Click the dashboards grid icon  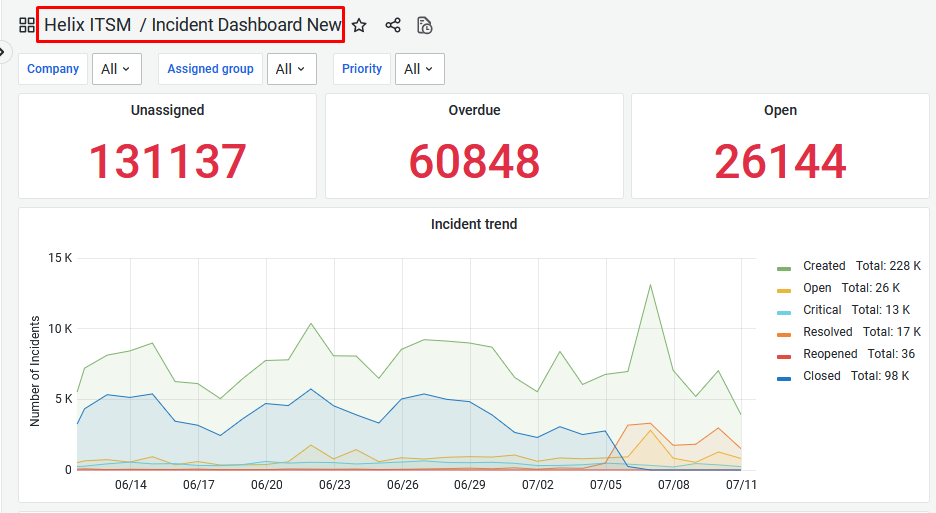tap(27, 25)
